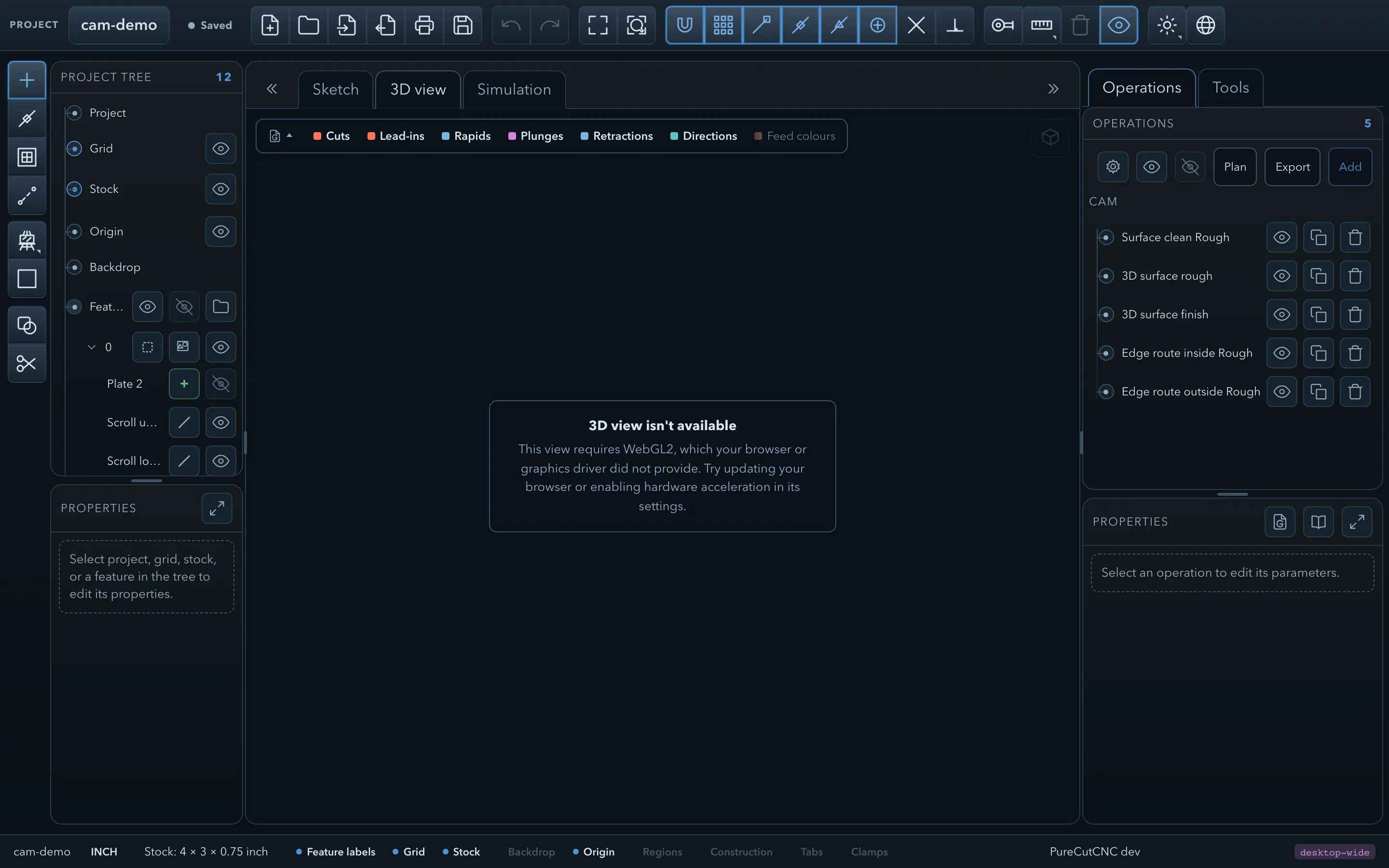Collapse left panel with double chevron
1389x868 pixels.
pos(272,89)
